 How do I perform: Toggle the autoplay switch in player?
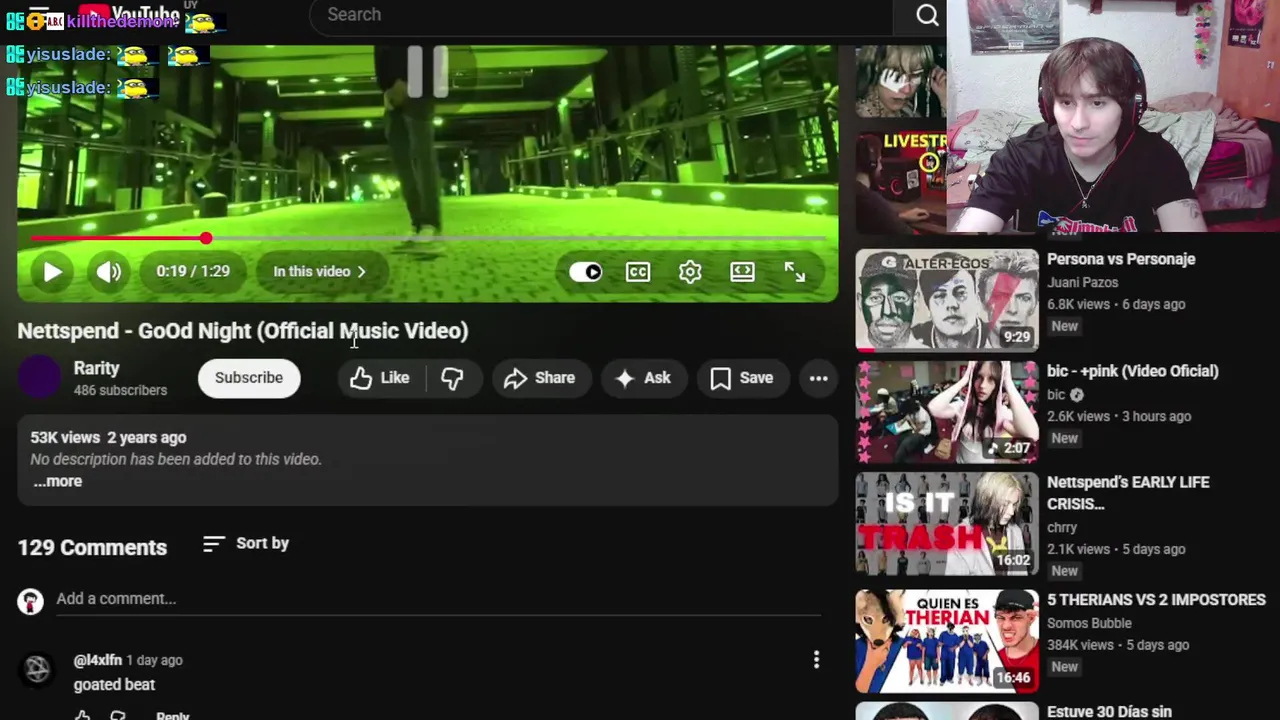[586, 271]
